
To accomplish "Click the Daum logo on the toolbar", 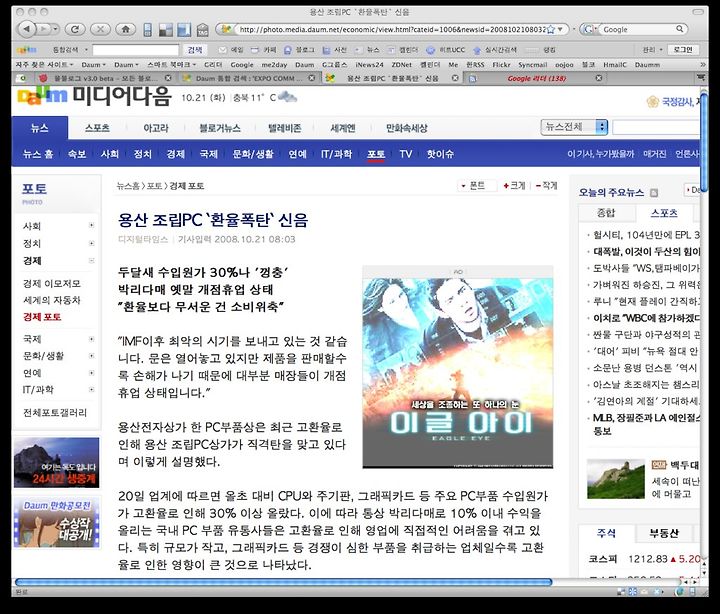I will point(27,50).
